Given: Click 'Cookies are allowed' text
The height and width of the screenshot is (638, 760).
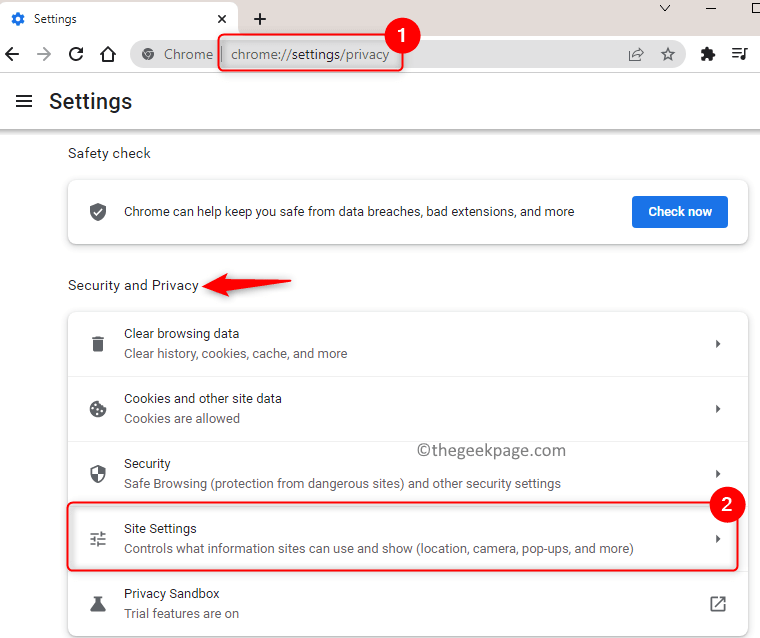Looking at the screenshot, I should [182, 418].
